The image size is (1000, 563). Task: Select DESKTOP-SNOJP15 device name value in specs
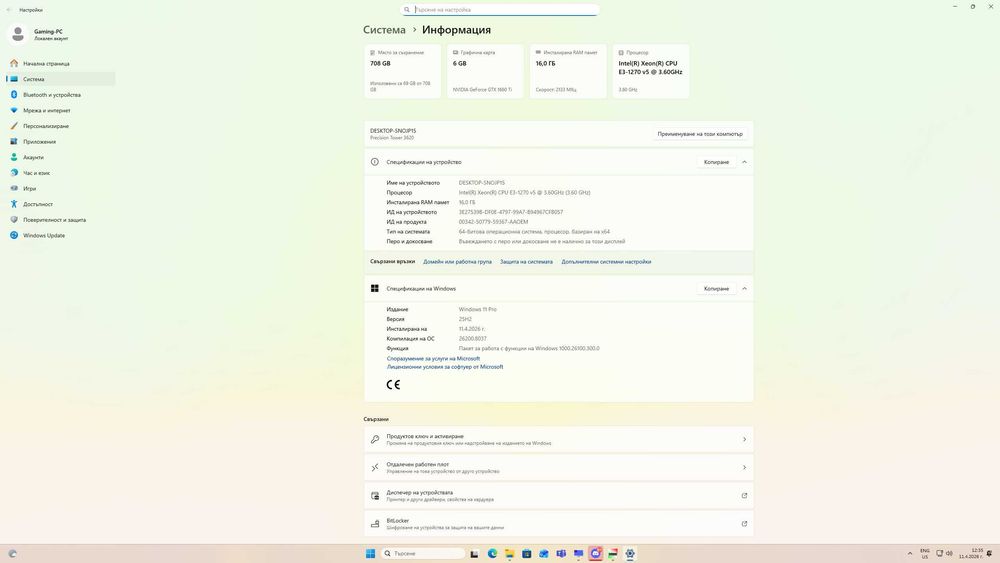482,182
